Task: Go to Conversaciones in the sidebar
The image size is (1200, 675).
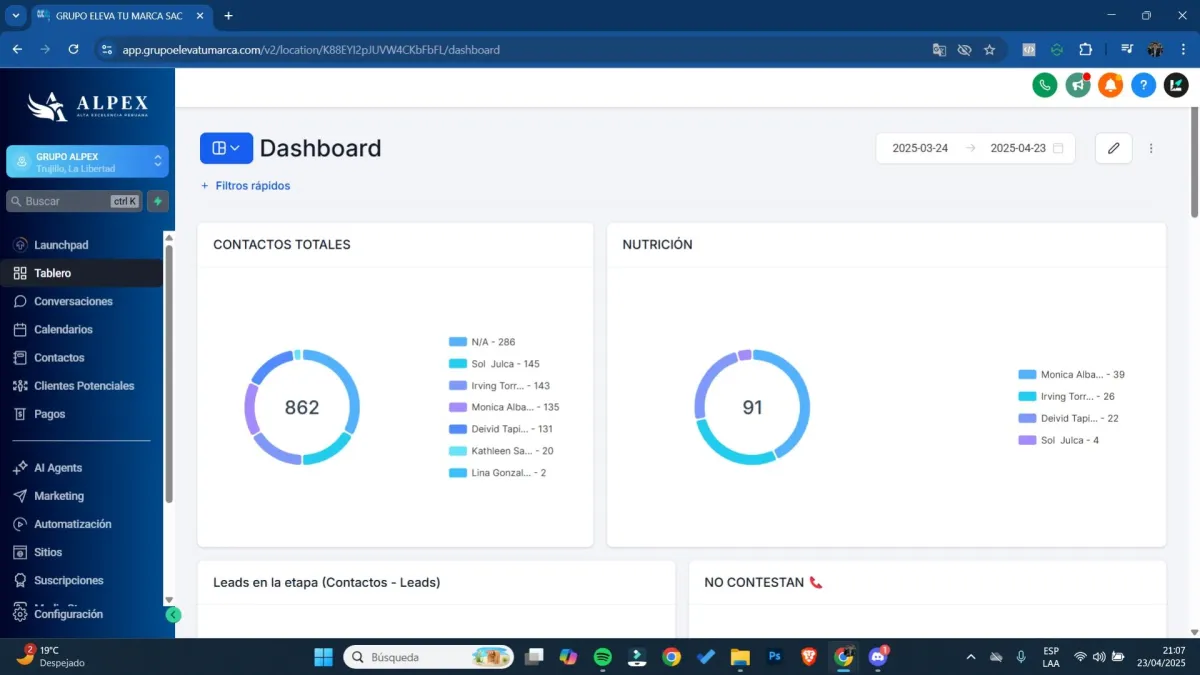Action: point(73,301)
